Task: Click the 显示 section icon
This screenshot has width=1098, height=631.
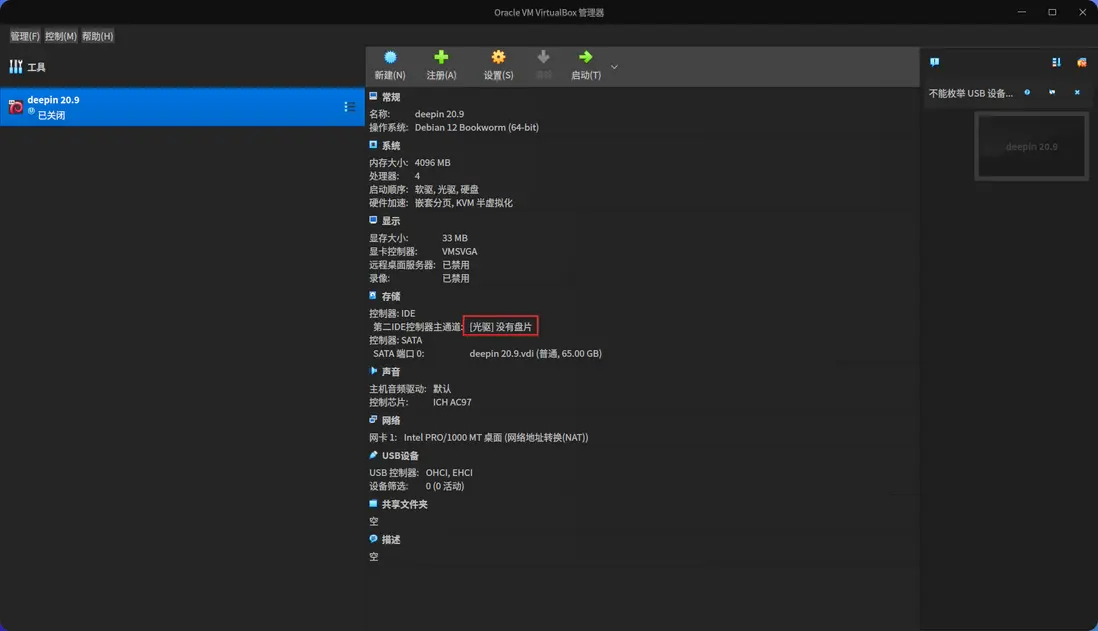Action: [x=373, y=220]
